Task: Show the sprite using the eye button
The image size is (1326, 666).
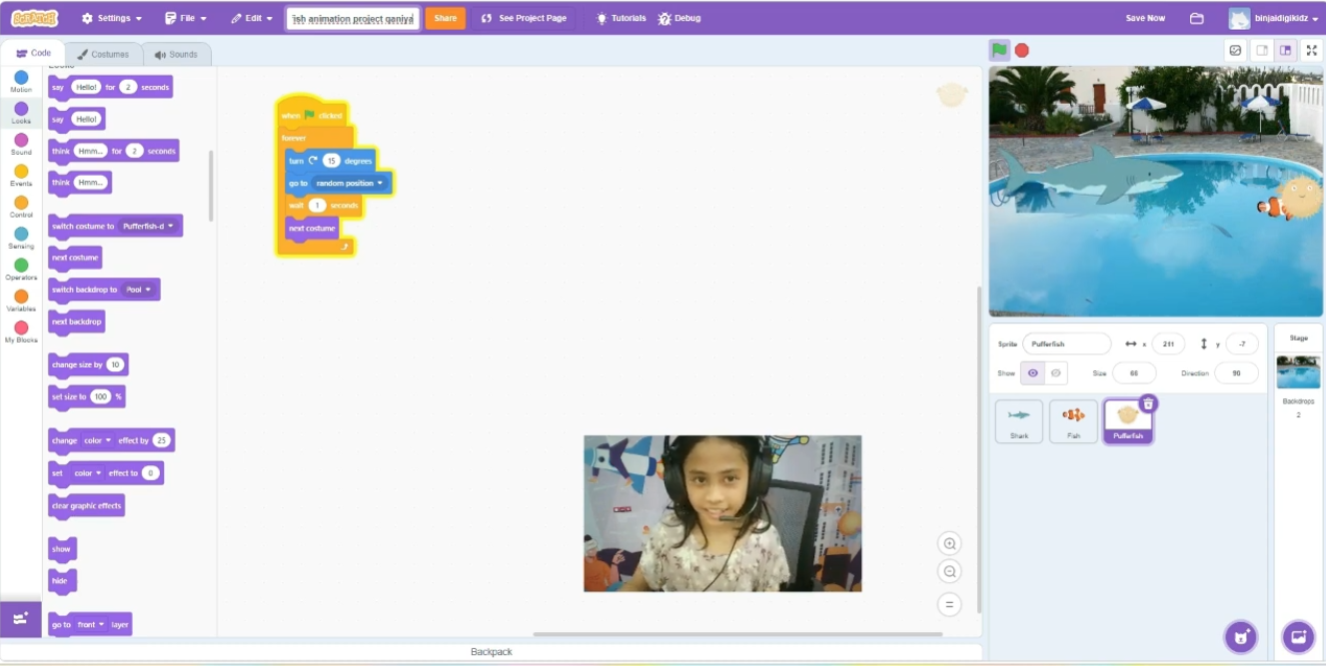Action: pos(1032,373)
